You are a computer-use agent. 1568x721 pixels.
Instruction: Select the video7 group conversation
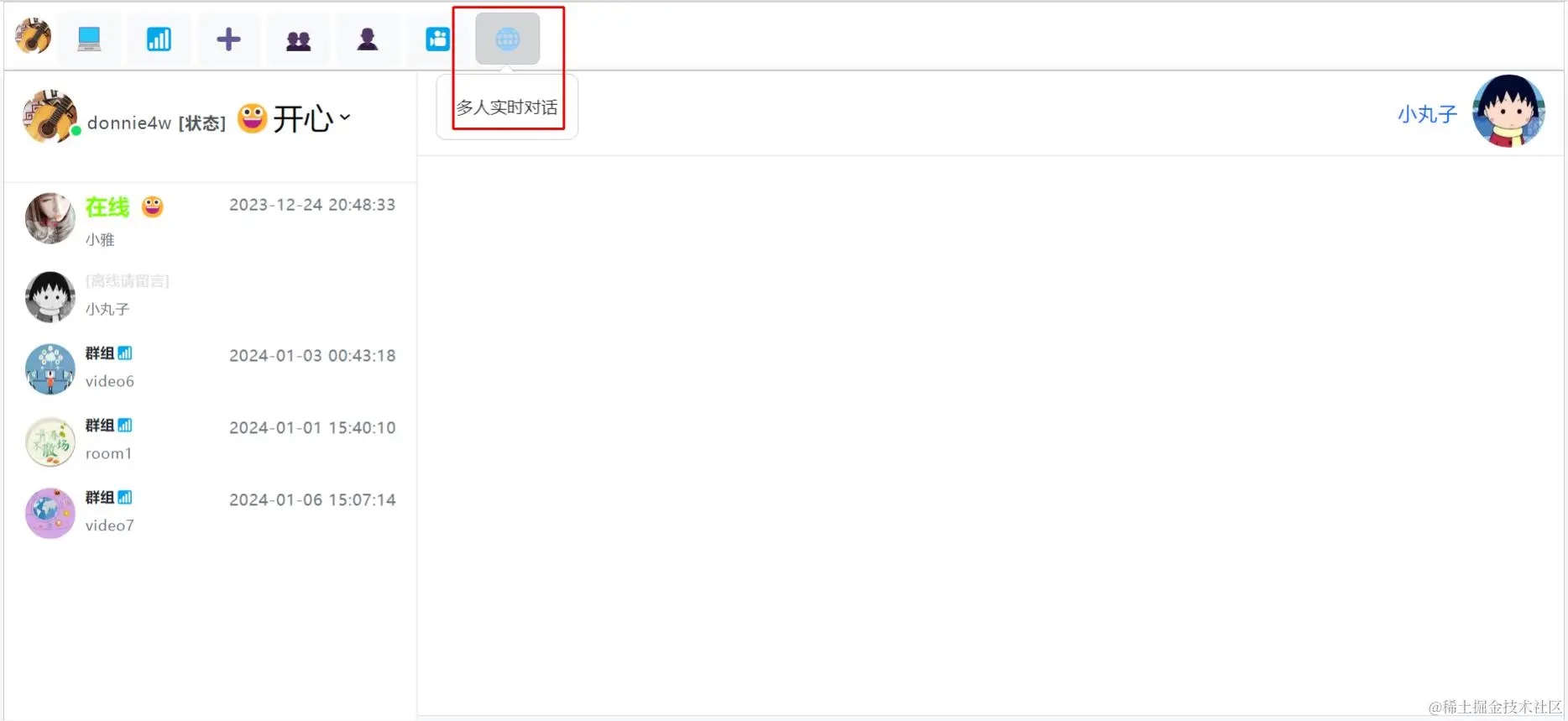tap(210, 513)
